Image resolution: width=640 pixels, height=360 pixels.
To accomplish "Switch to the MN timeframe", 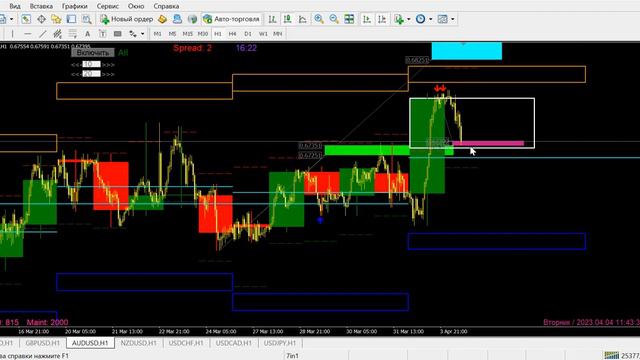I will coord(278,34).
